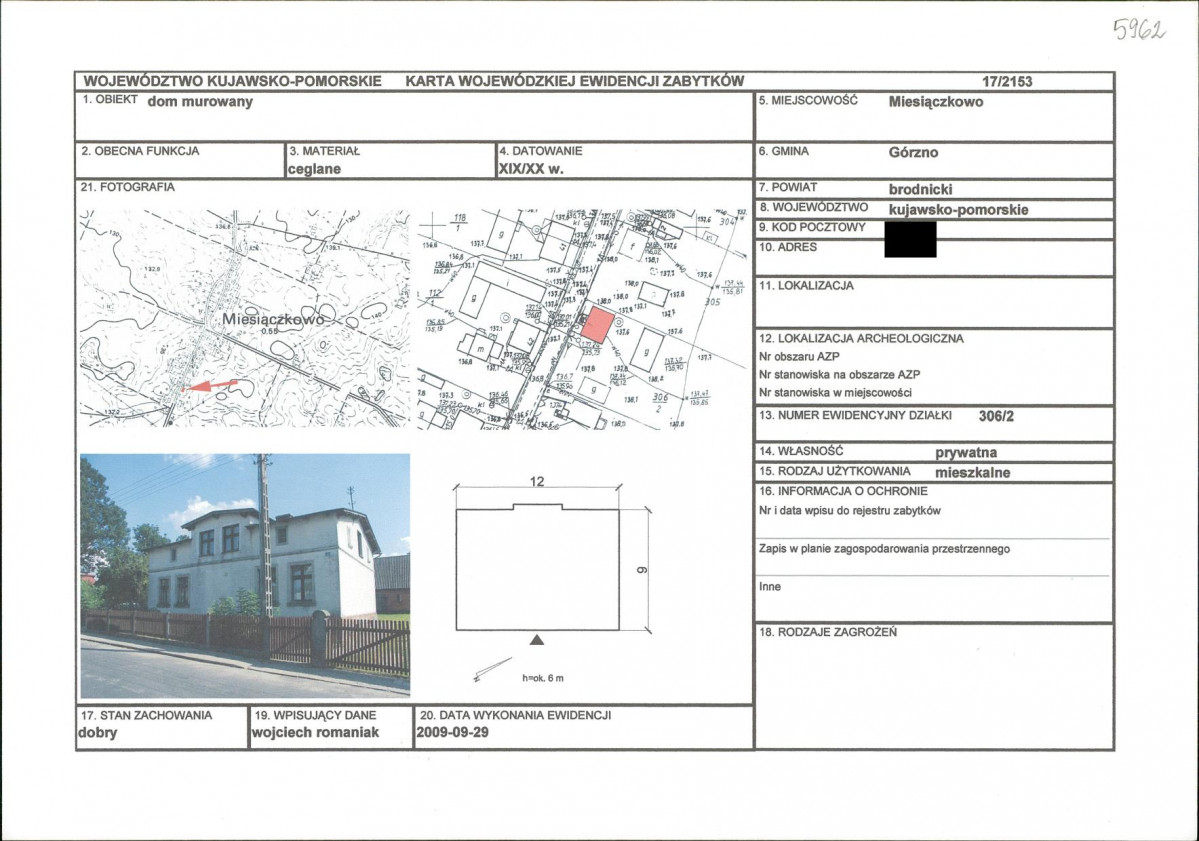The image size is (1199, 841).
Task: Click the label '16. INFORMACJA O OCHRONIE'
Action: 843,491
